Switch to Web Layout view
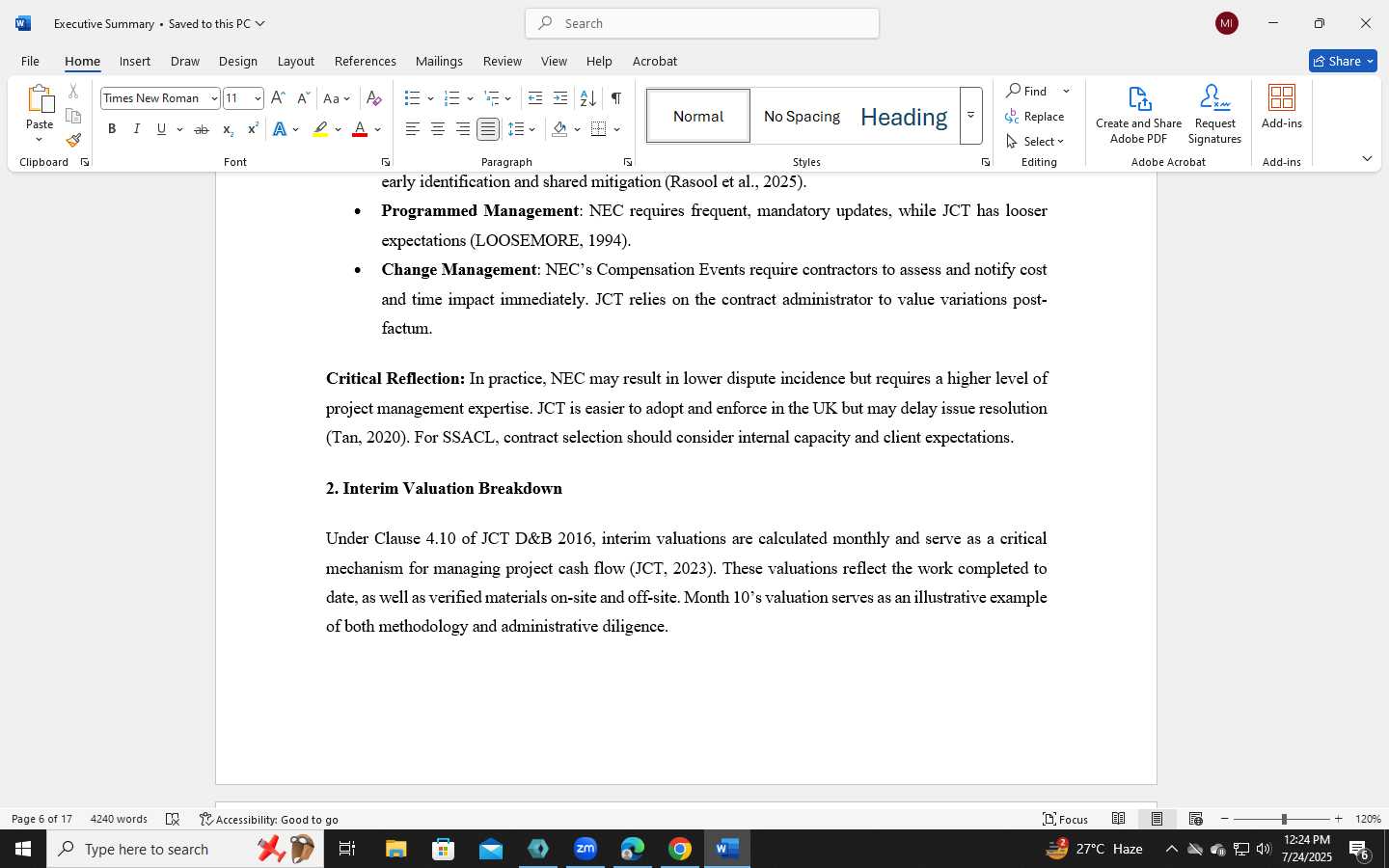The height and width of the screenshot is (868, 1389). [x=1195, y=819]
